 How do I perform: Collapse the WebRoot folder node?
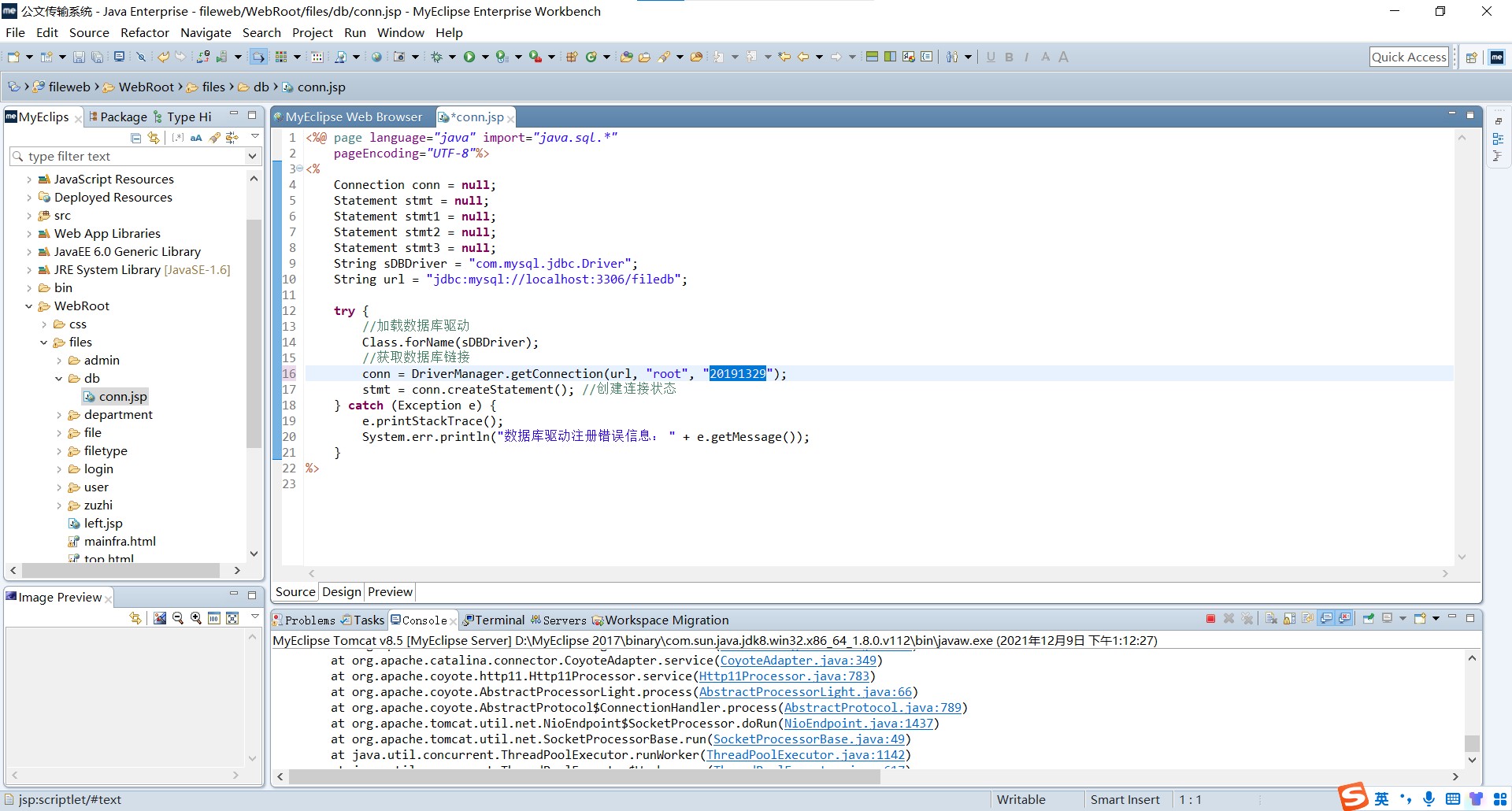coord(29,306)
